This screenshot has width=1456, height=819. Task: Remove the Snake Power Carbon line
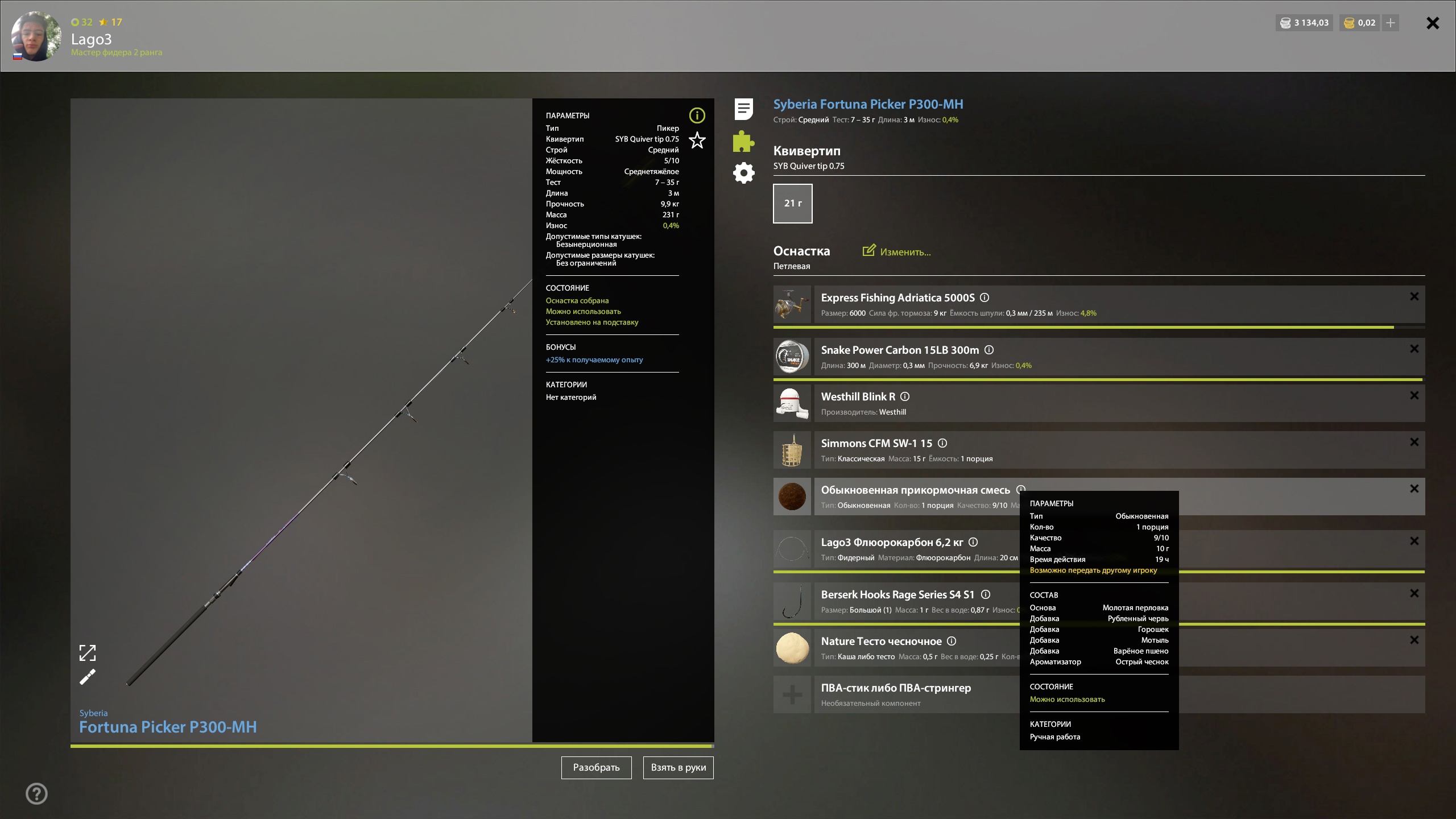[1414, 349]
